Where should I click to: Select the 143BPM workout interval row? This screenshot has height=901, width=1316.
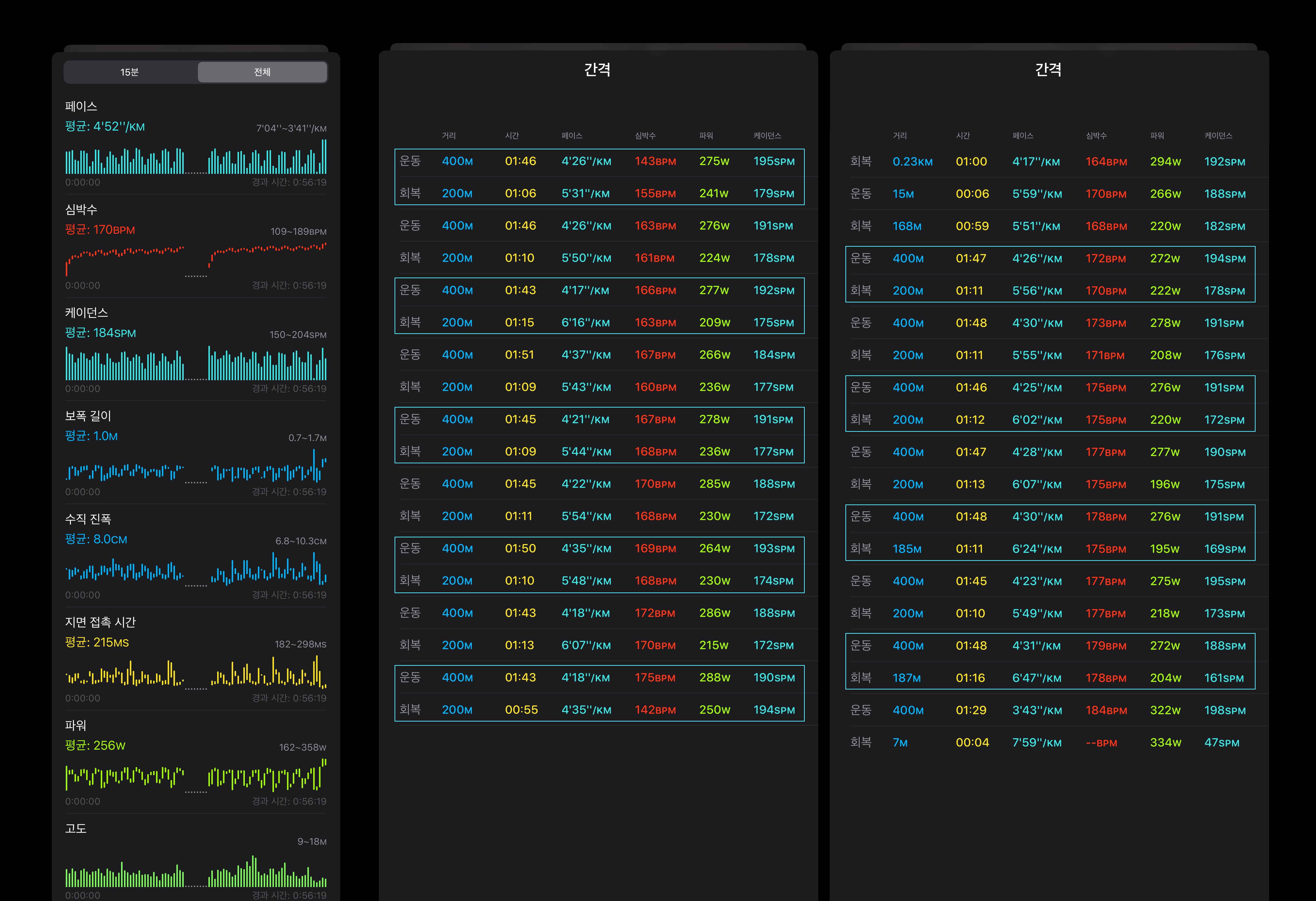coord(599,161)
